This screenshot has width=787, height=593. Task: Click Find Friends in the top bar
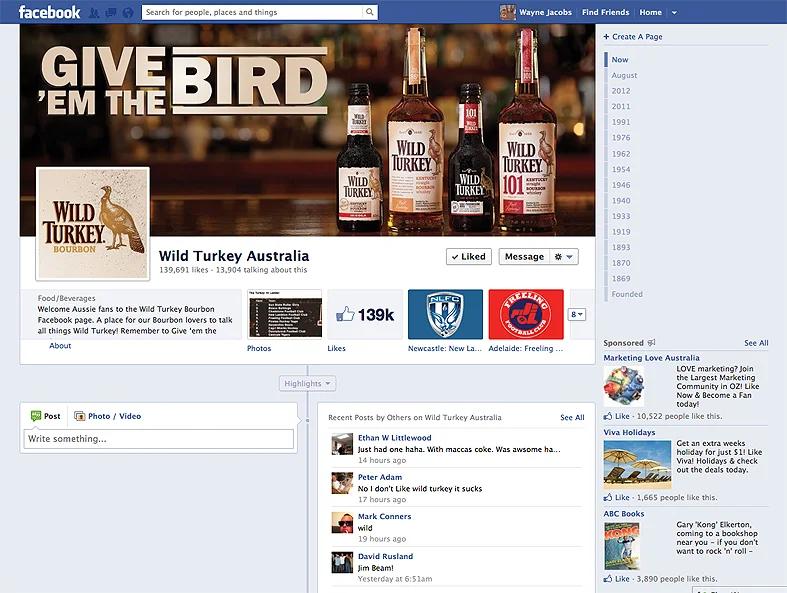click(605, 12)
